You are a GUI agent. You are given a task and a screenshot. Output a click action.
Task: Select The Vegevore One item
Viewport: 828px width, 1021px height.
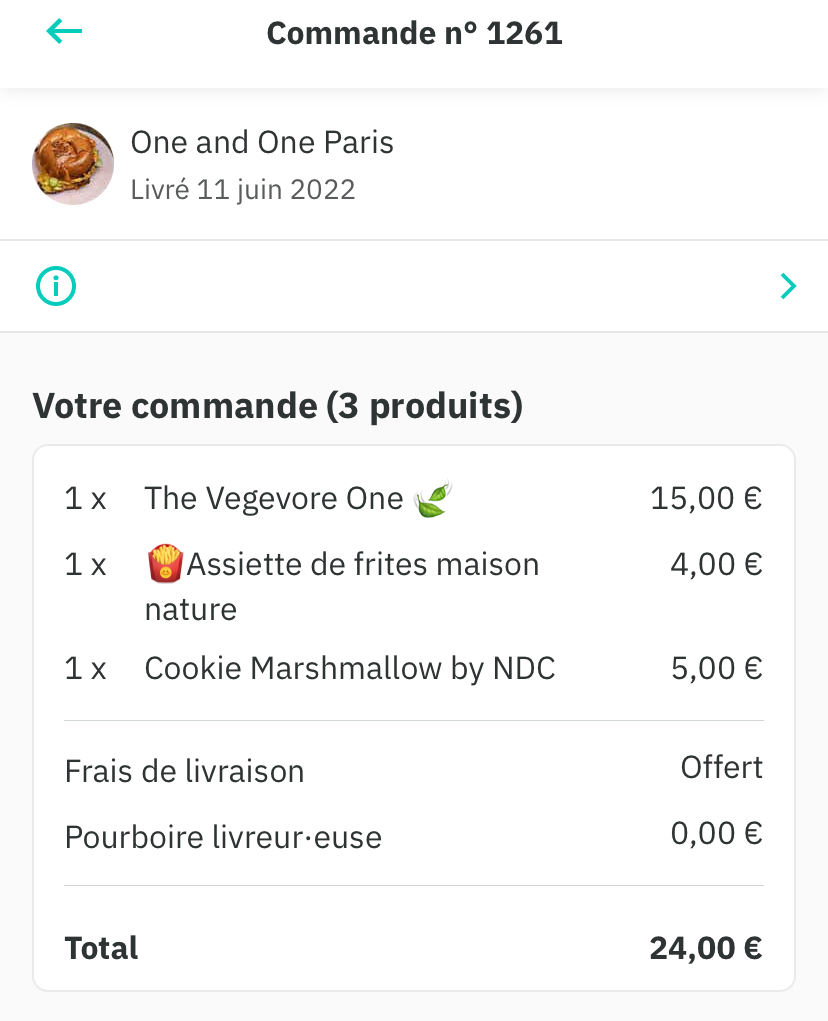click(273, 498)
